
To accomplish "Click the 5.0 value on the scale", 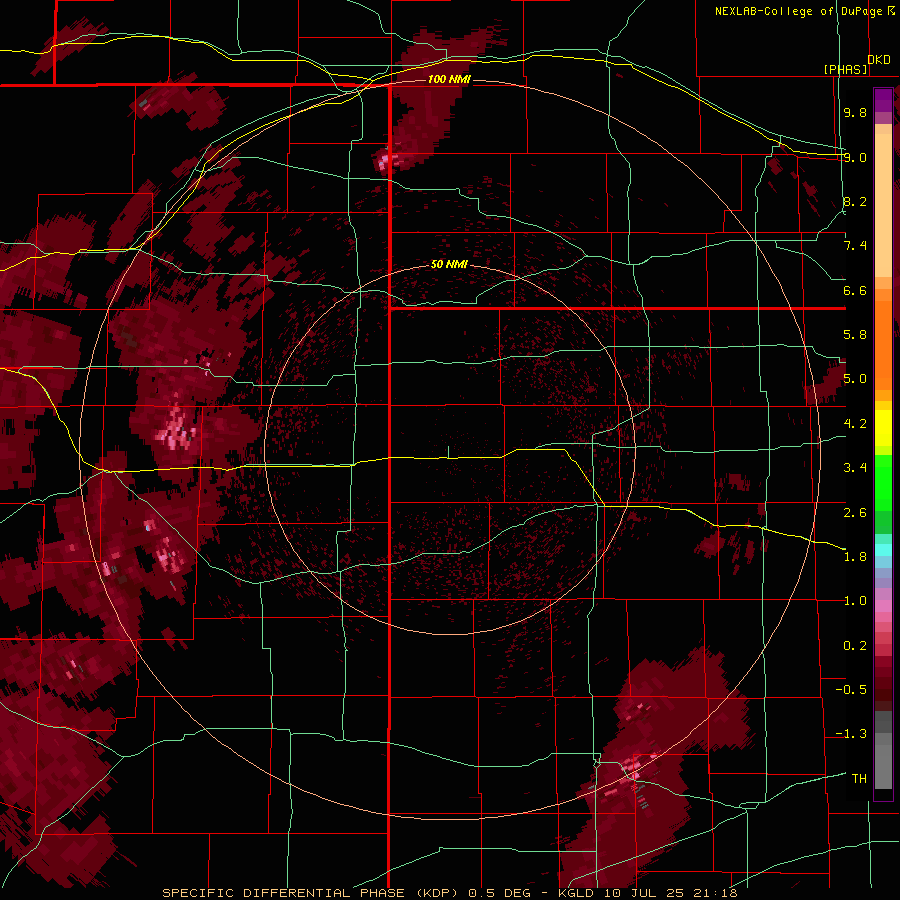I will click(x=855, y=379).
